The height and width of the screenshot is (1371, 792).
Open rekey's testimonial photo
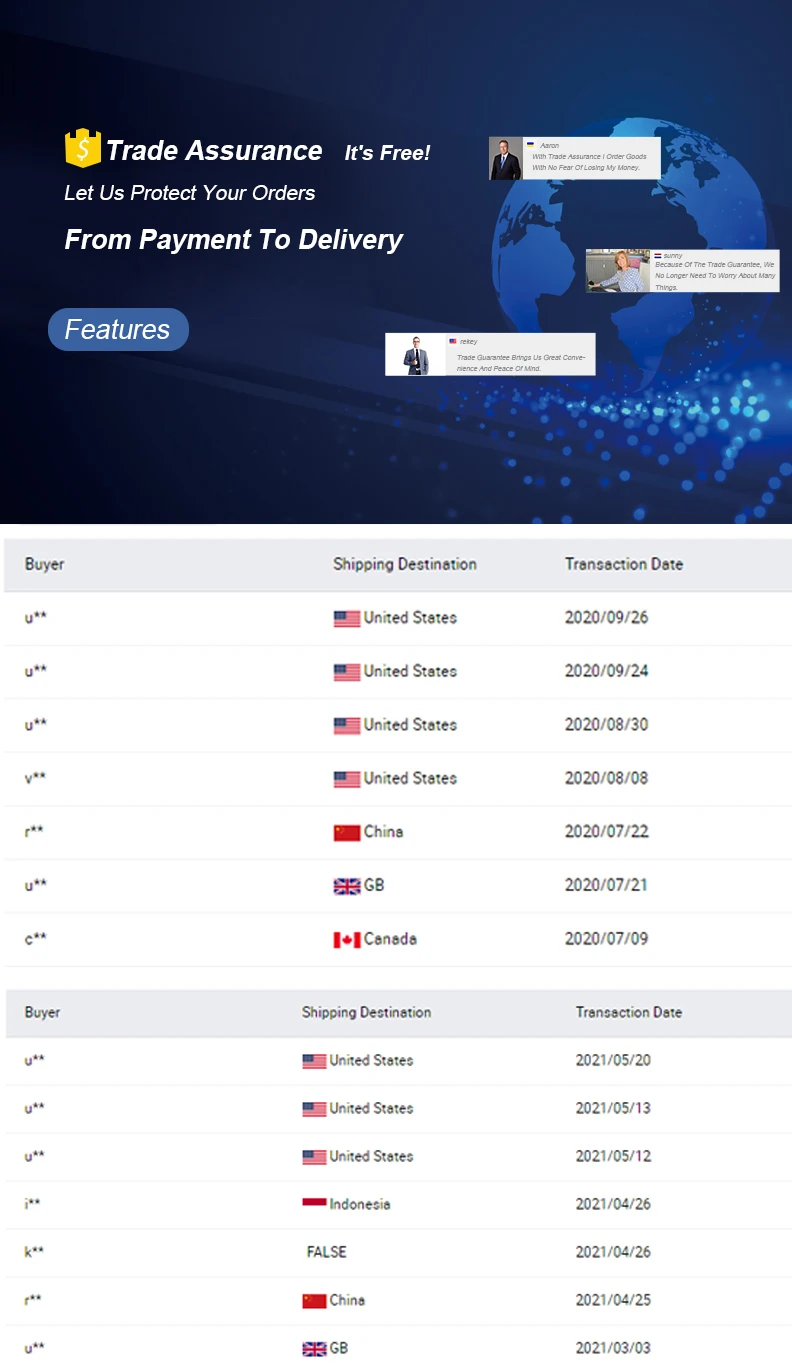coord(416,354)
